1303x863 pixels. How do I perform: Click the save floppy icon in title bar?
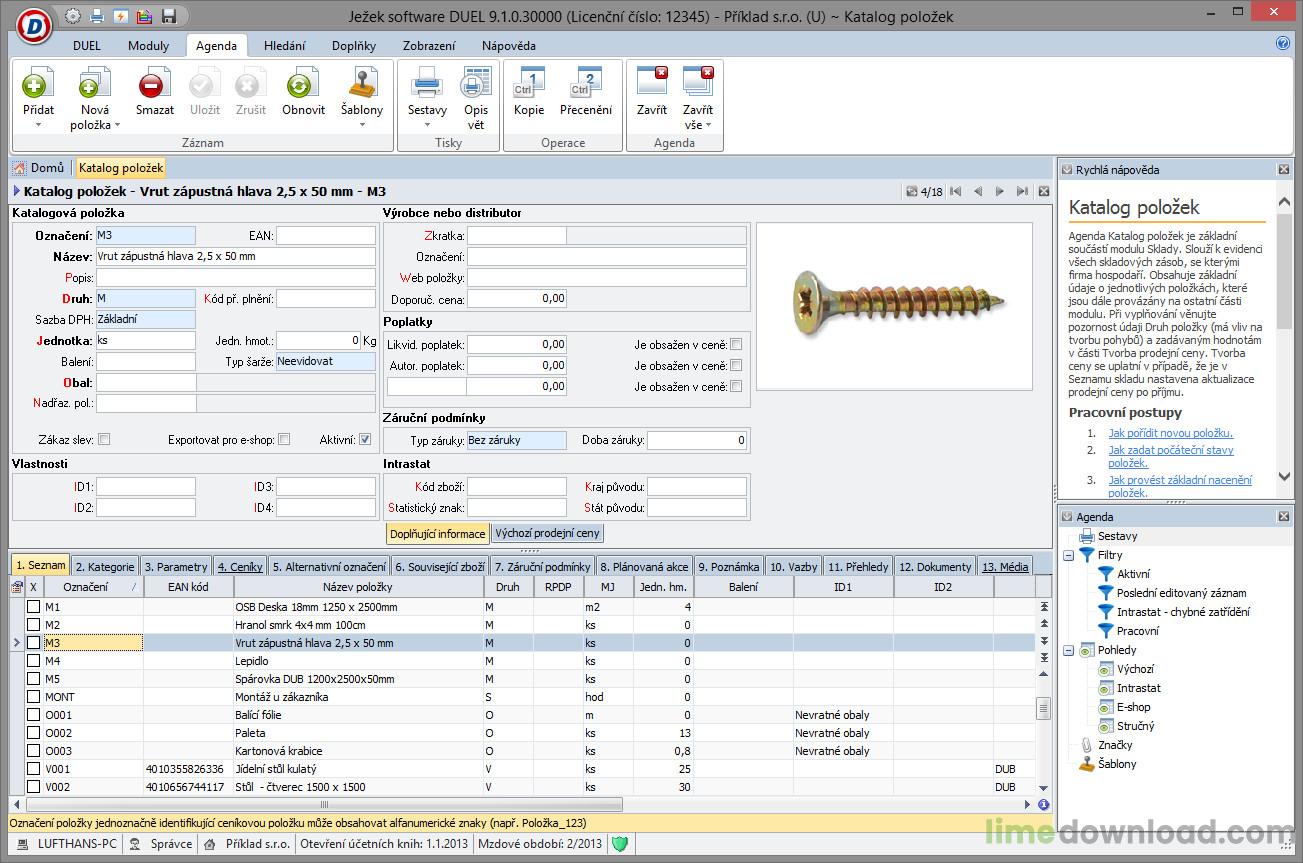(x=169, y=16)
